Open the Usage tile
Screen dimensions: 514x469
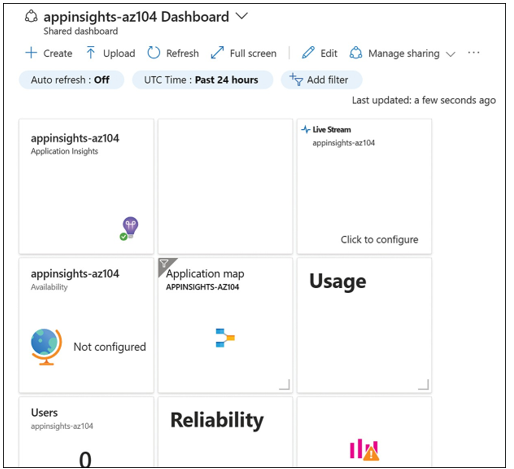pos(364,325)
